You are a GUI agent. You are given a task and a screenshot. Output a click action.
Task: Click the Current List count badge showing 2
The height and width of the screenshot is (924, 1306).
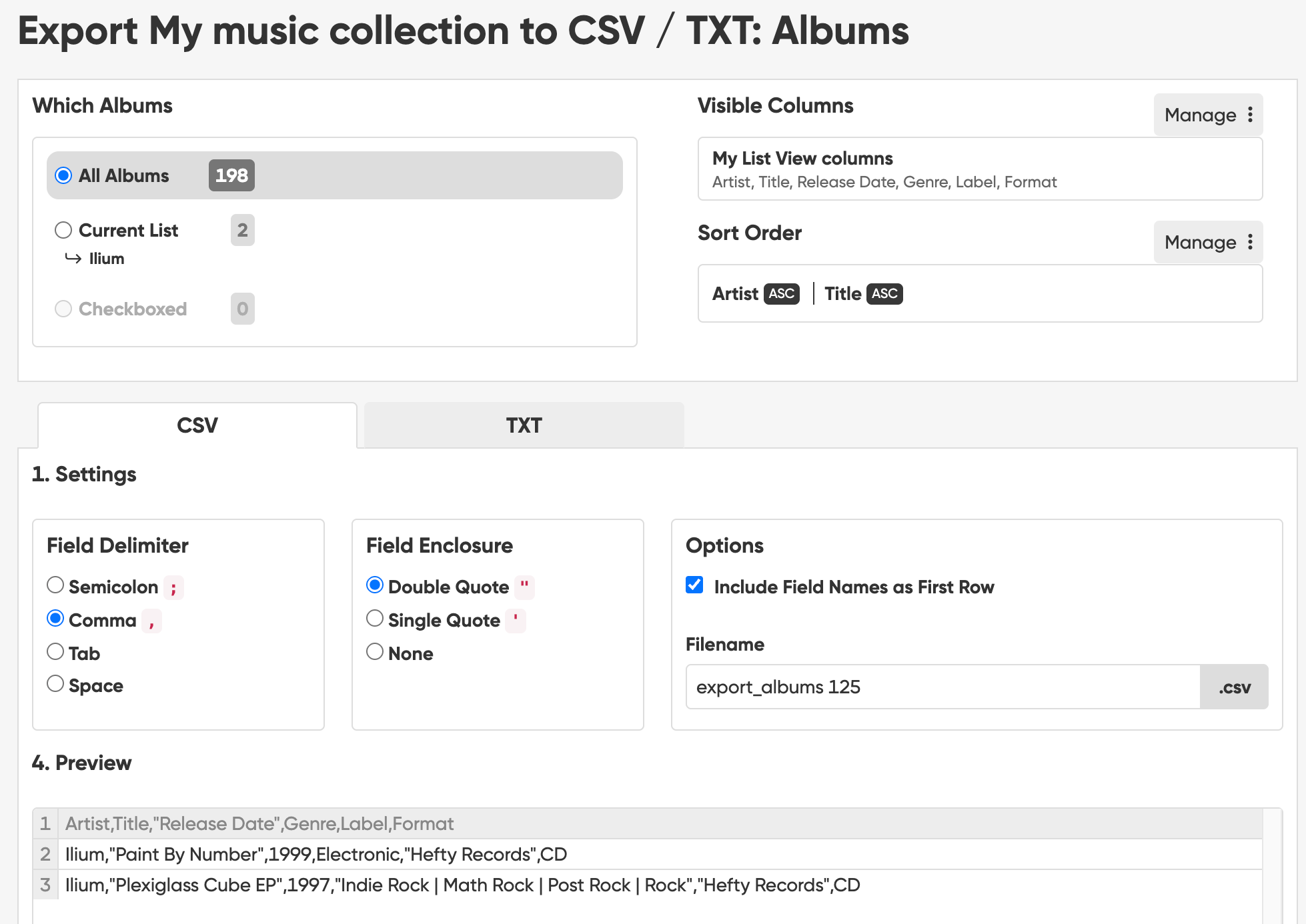pos(242,230)
